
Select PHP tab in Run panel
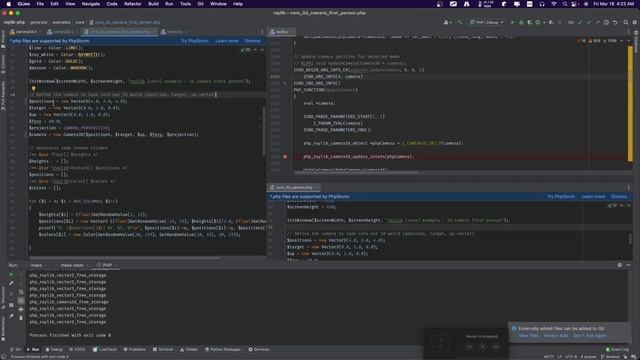pos(107,265)
